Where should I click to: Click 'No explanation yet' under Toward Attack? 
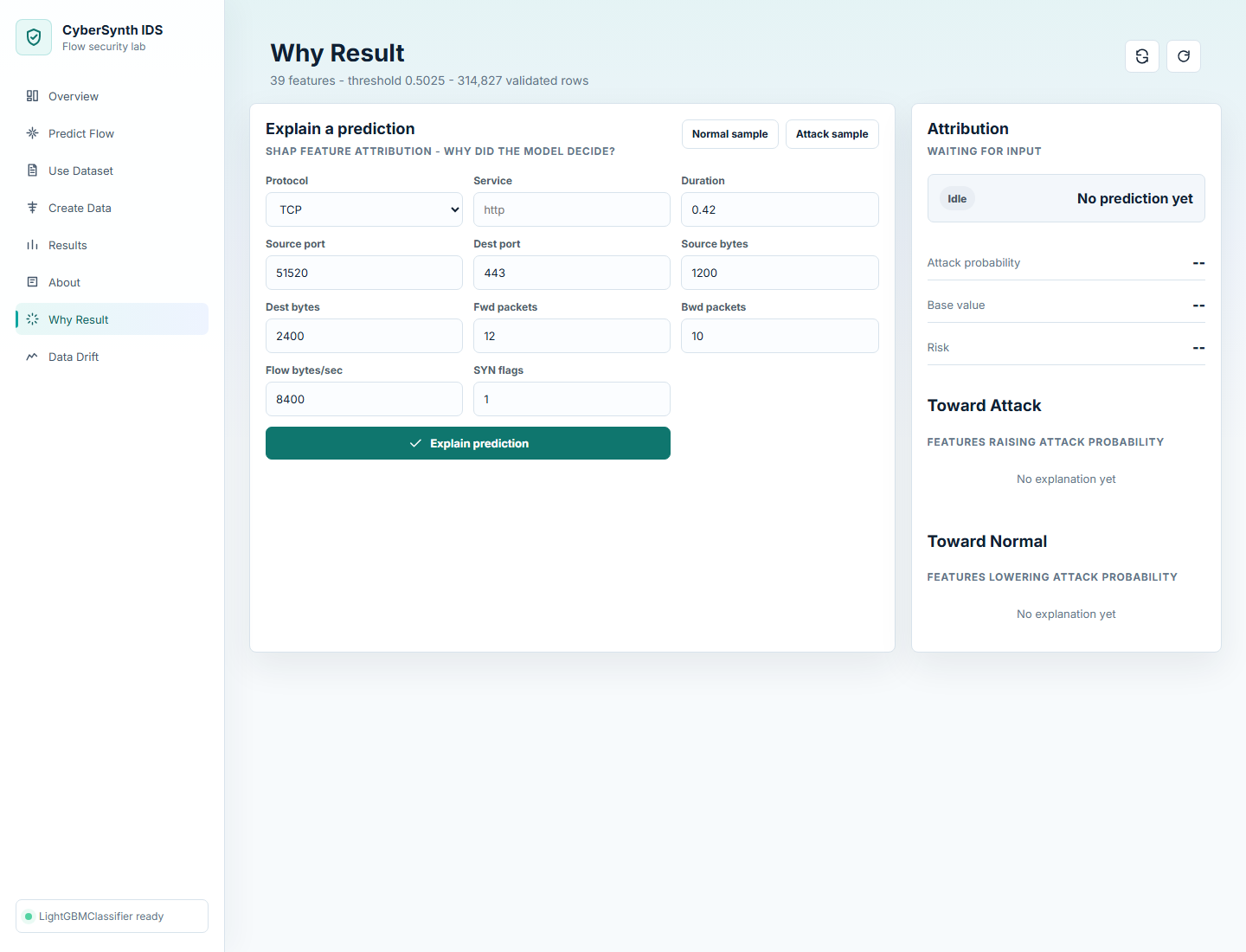[x=1066, y=479]
